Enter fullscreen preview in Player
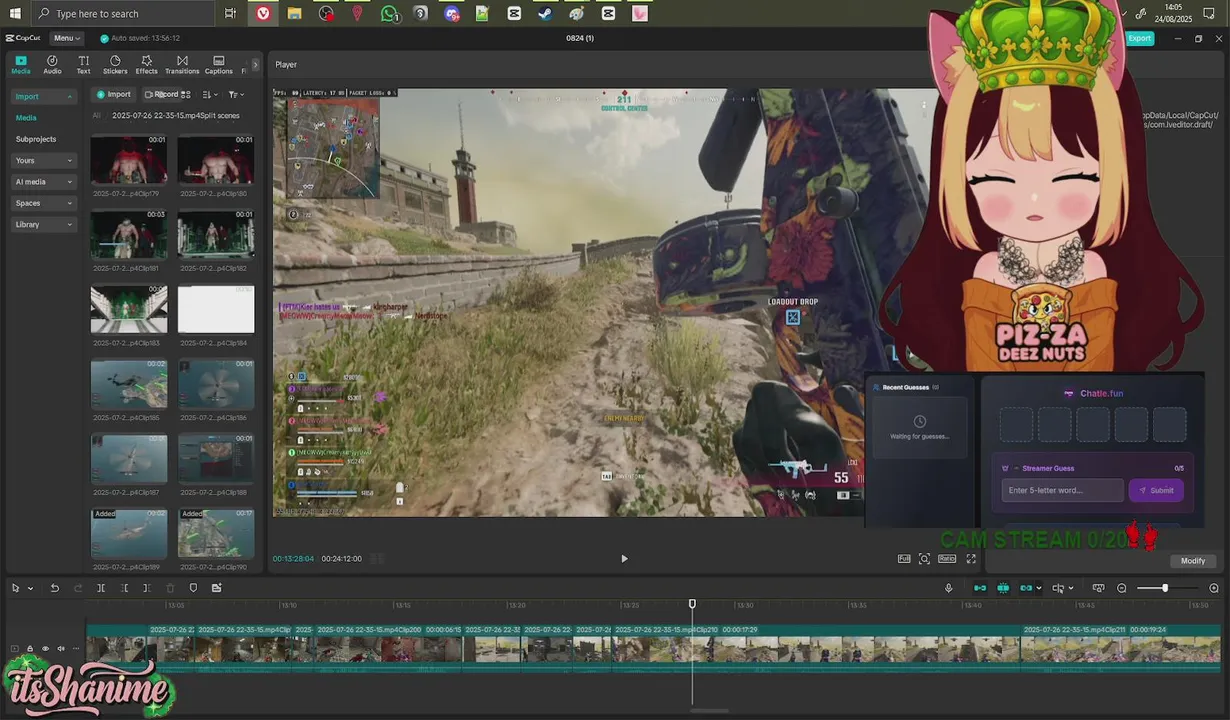Viewport: 1230px width, 720px height. pyautogui.click(x=971, y=559)
